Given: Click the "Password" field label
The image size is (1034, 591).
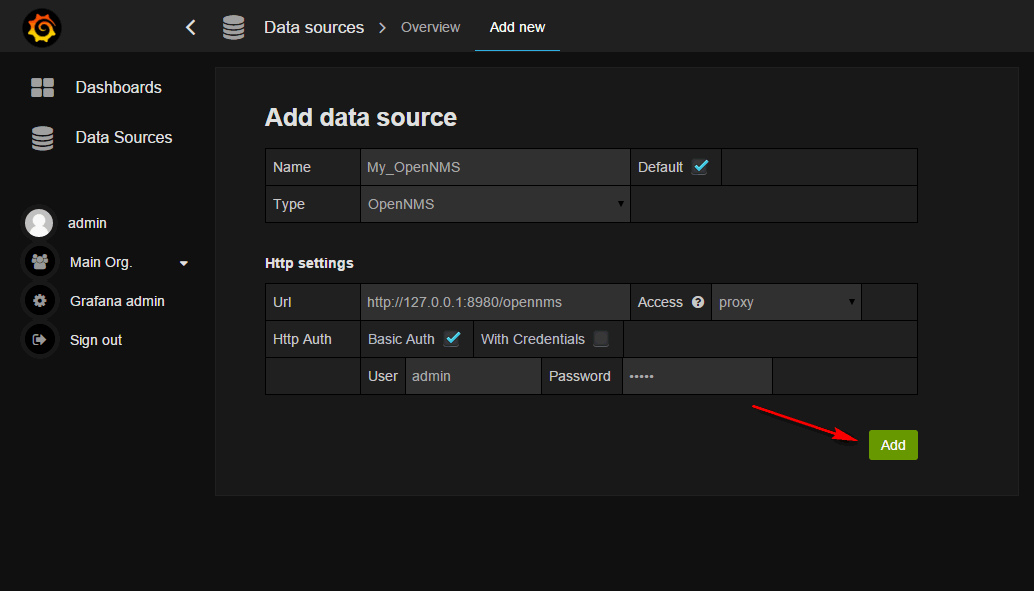Looking at the screenshot, I should 580,376.
